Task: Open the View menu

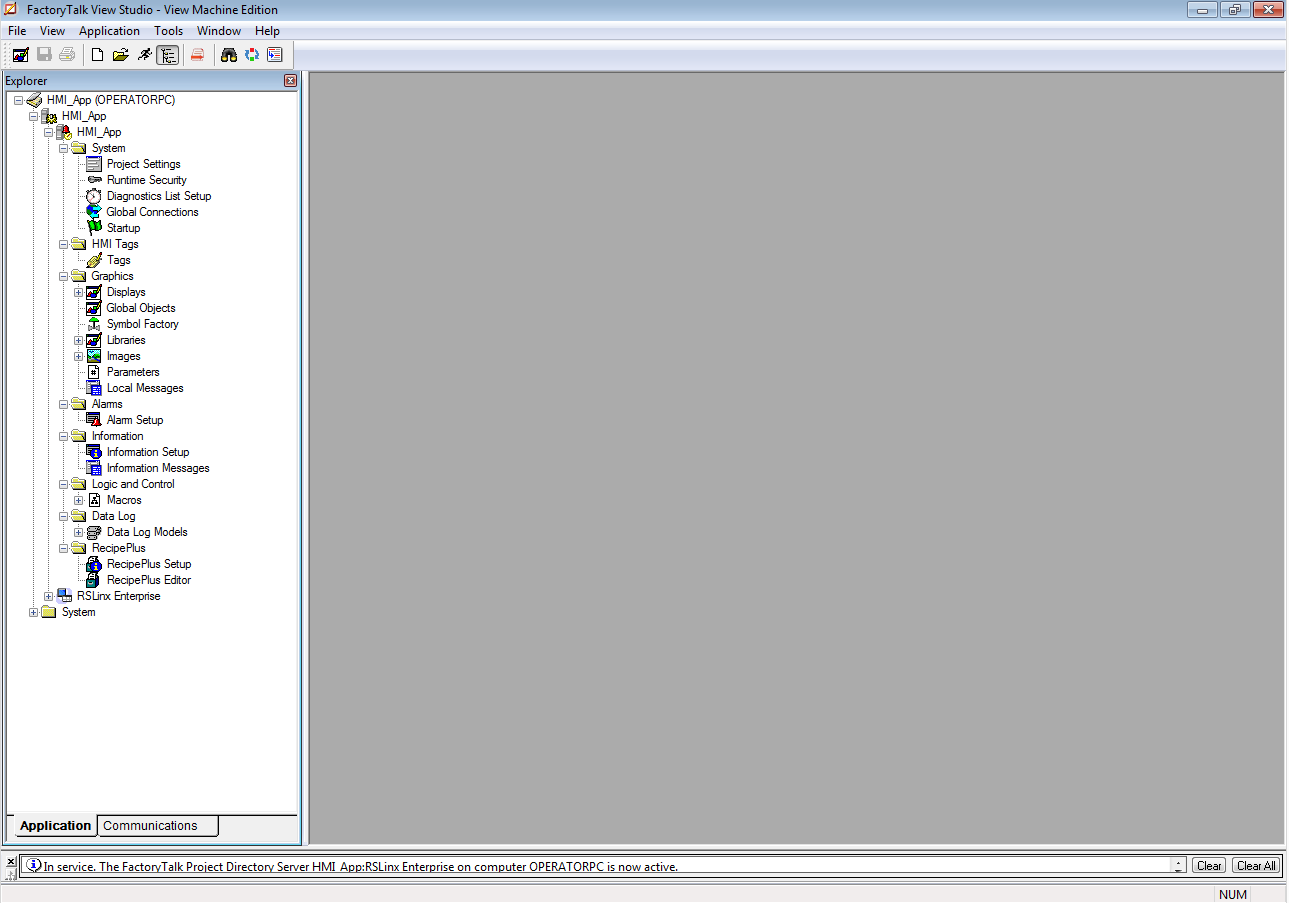Action: click(52, 31)
